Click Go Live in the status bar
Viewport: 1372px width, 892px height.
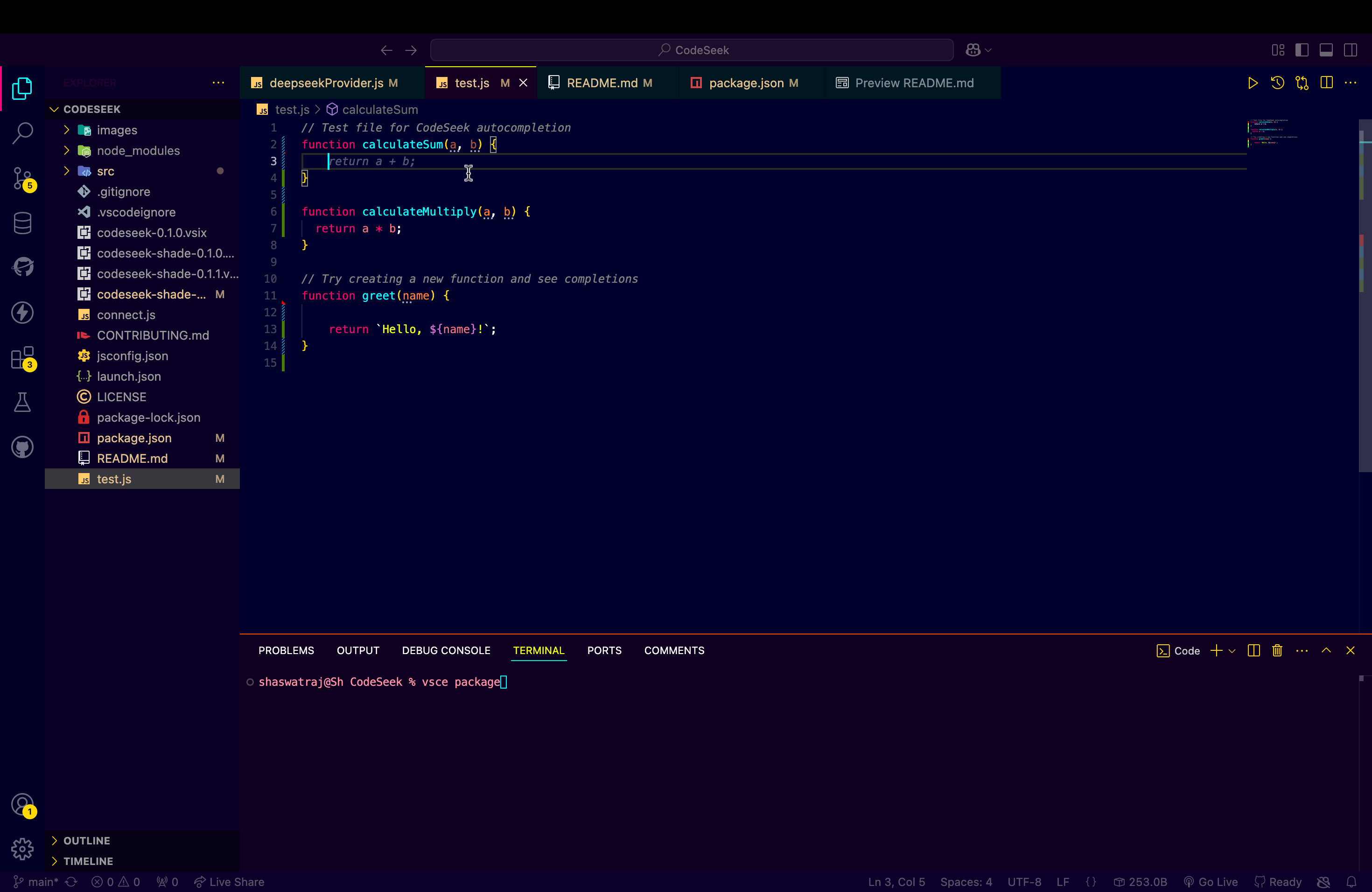[1211, 882]
